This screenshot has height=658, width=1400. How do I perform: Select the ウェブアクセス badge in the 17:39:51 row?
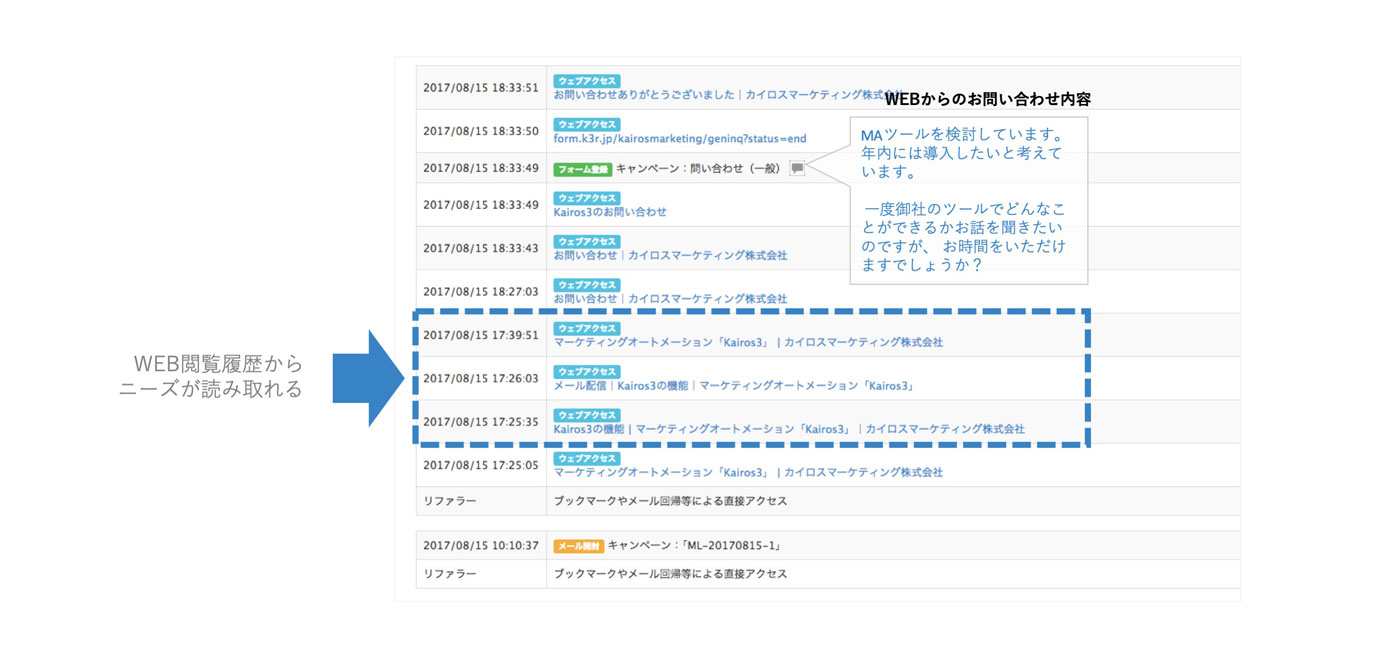587,328
